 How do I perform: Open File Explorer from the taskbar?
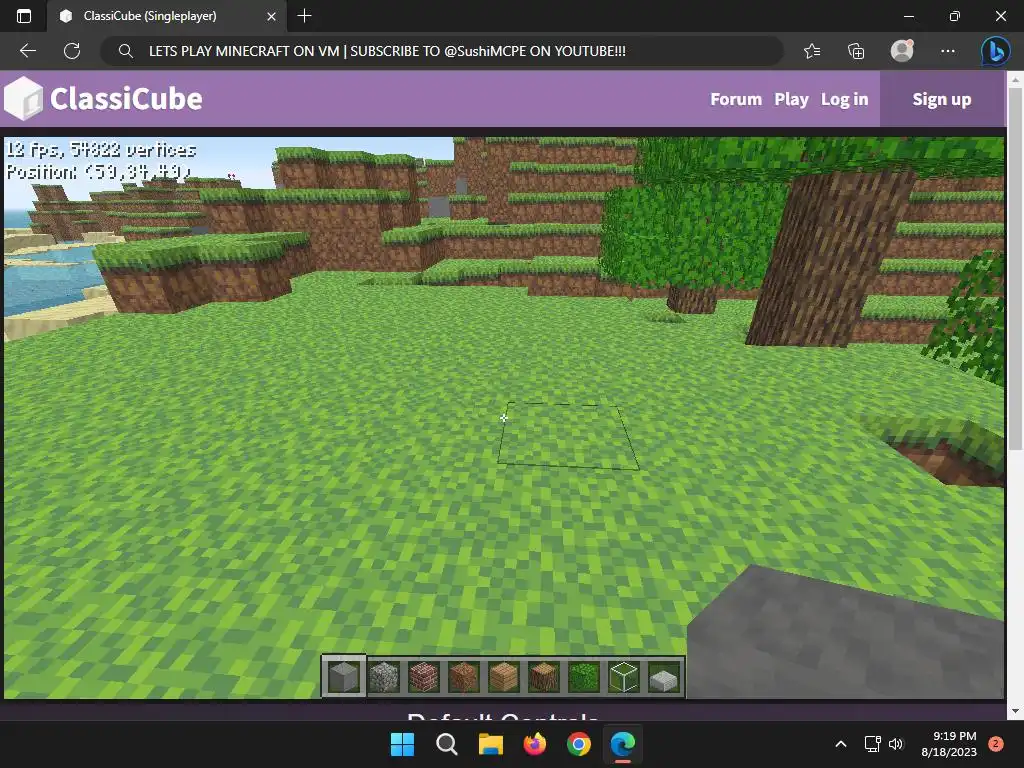click(490, 744)
